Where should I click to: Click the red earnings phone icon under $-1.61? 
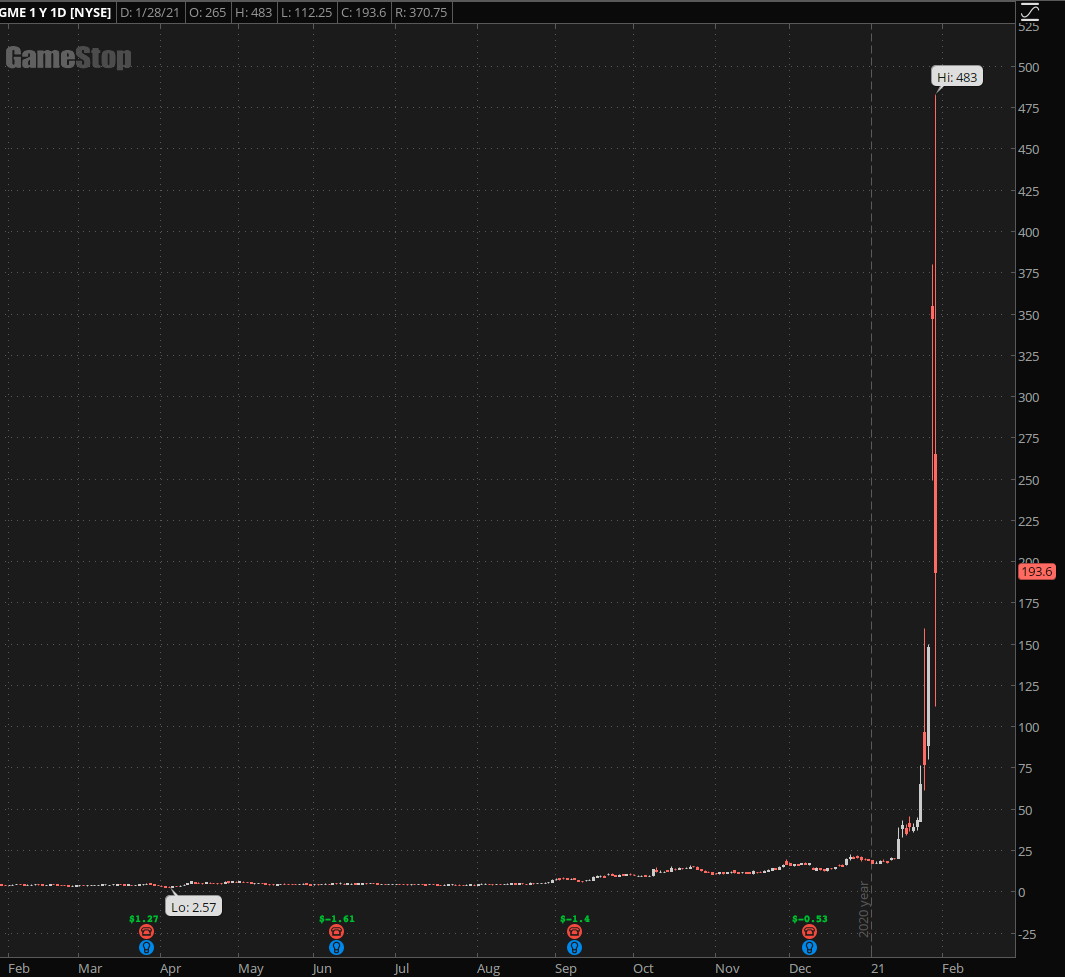tap(336, 932)
